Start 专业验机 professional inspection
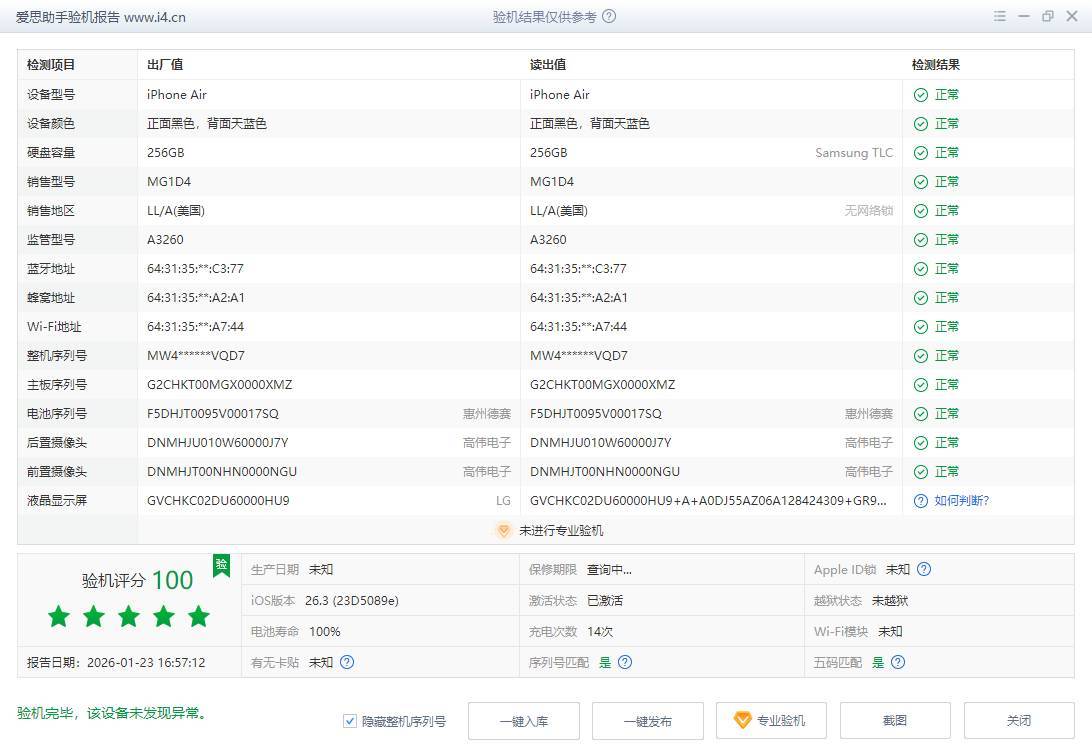 pos(770,721)
